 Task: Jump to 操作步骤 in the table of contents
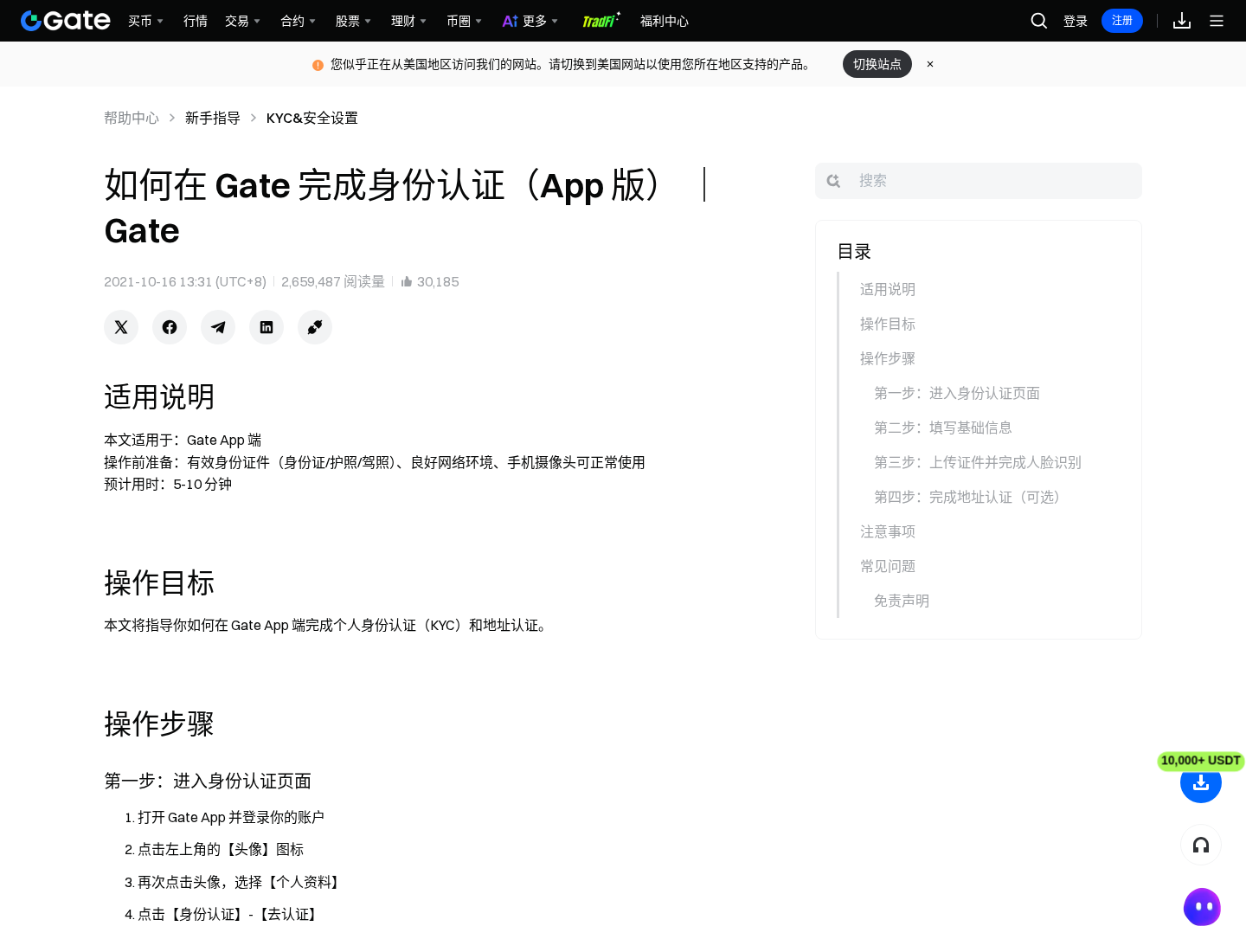888,358
